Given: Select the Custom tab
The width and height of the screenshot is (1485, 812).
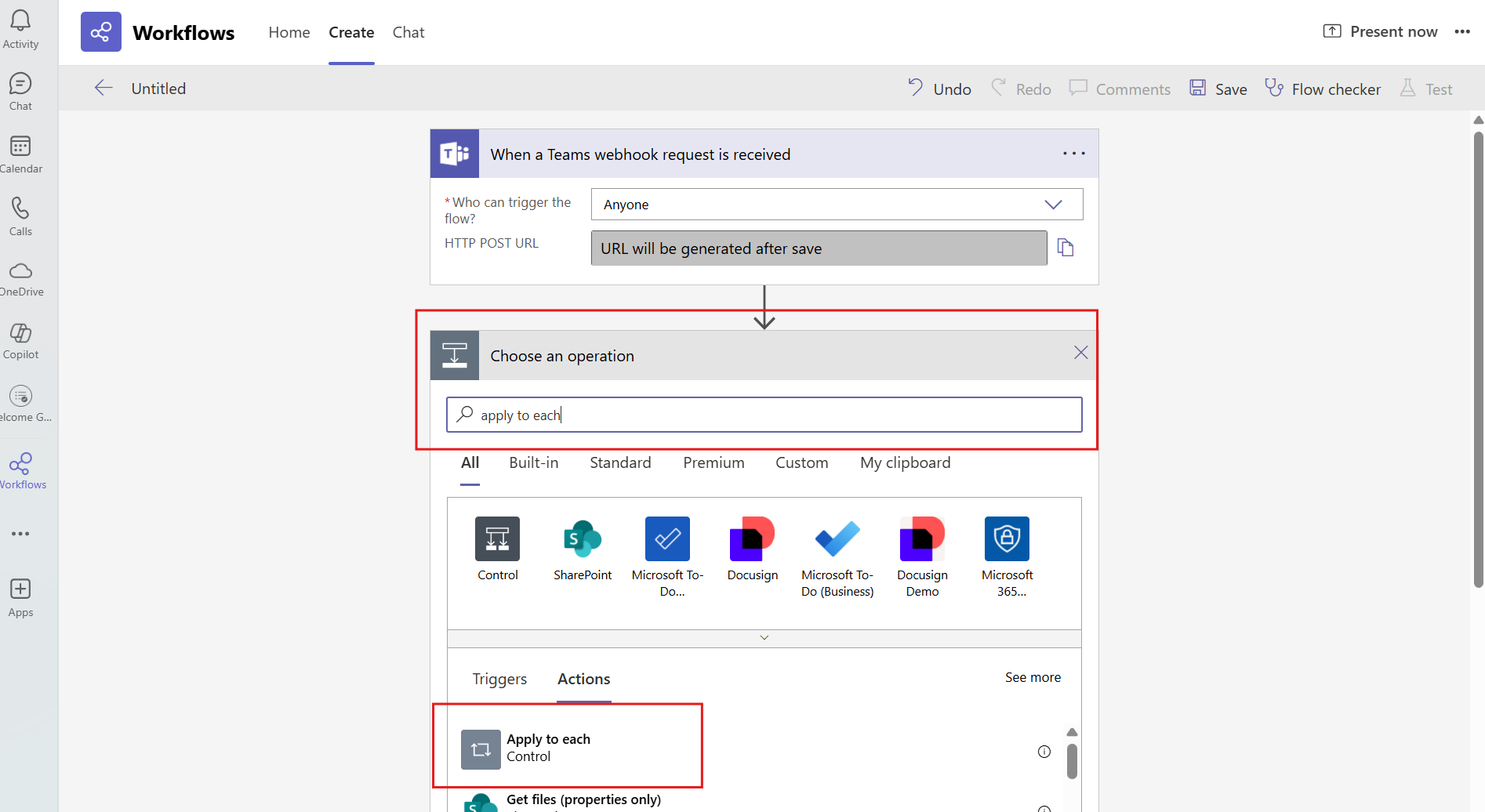Looking at the screenshot, I should tap(801, 462).
